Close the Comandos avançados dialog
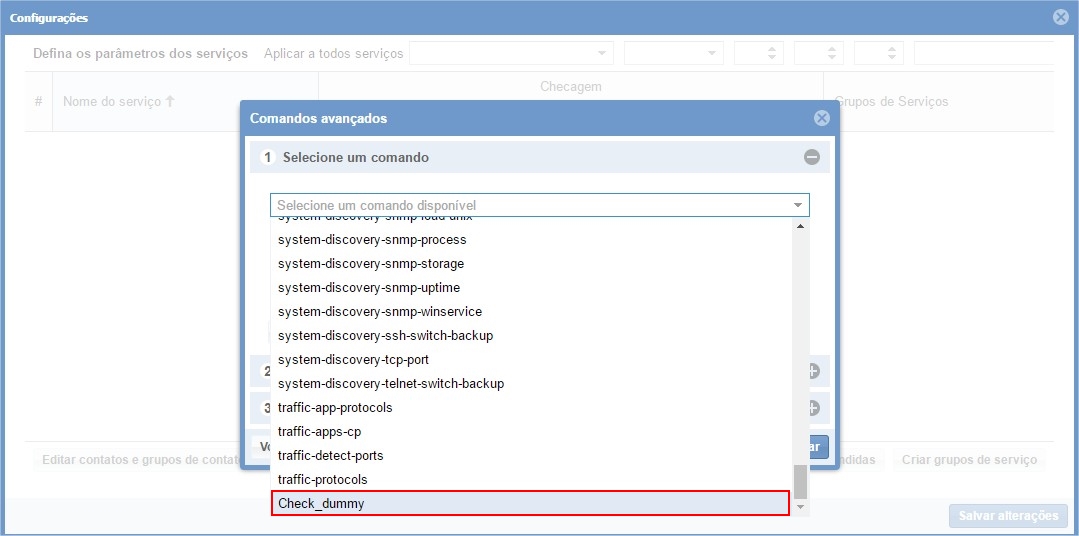This screenshot has width=1079, height=536. pyautogui.click(x=821, y=118)
